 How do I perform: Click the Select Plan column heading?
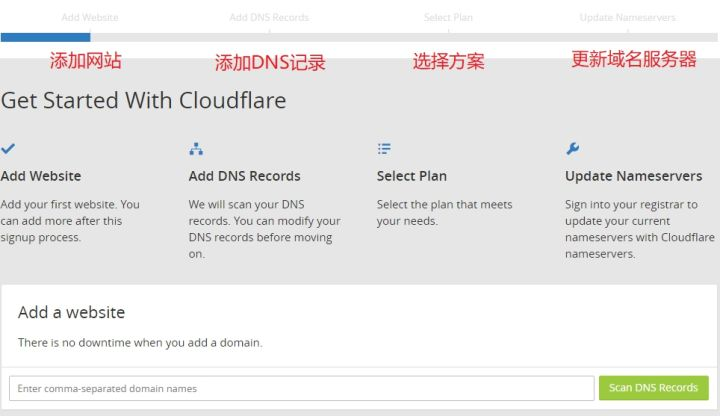point(412,176)
